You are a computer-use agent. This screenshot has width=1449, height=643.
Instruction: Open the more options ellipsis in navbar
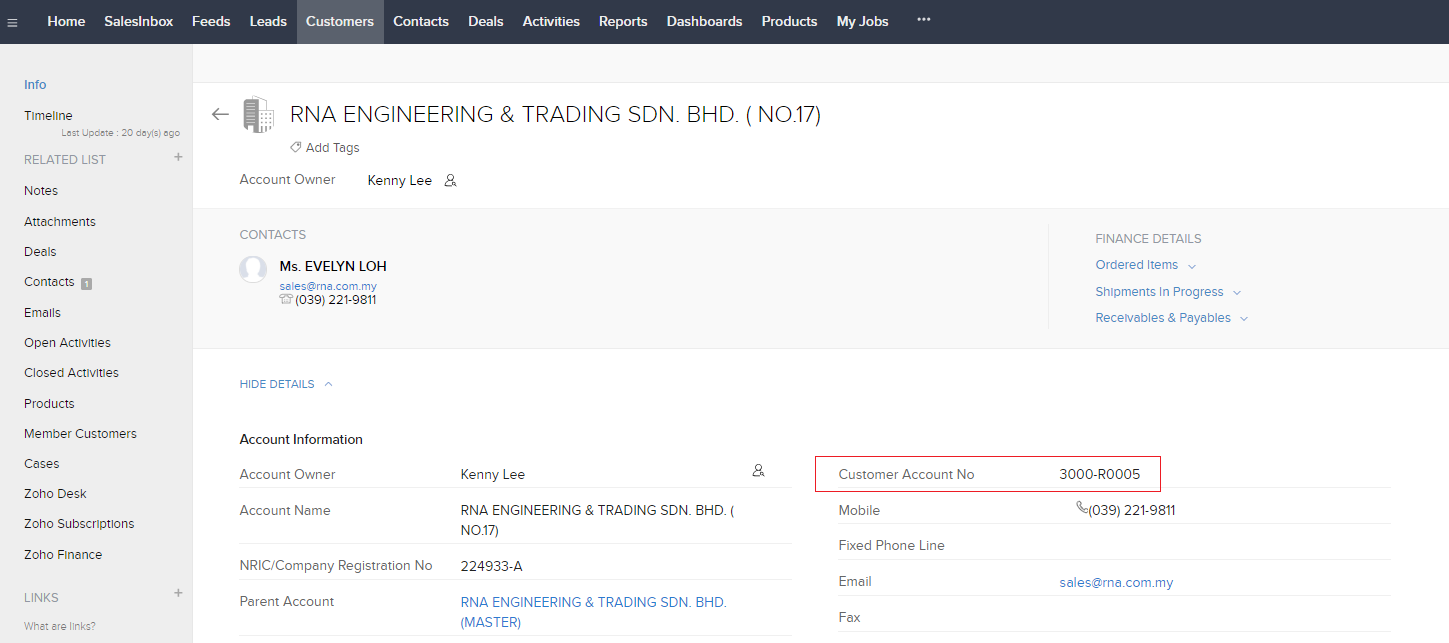pyautogui.click(x=923, y=20)
